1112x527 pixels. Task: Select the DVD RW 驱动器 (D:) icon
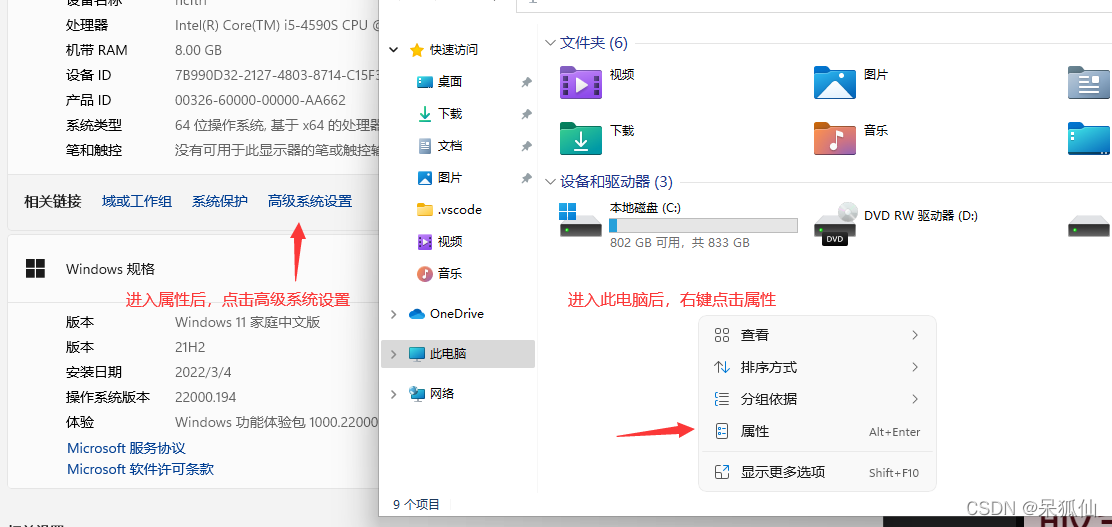pos(835,224)
